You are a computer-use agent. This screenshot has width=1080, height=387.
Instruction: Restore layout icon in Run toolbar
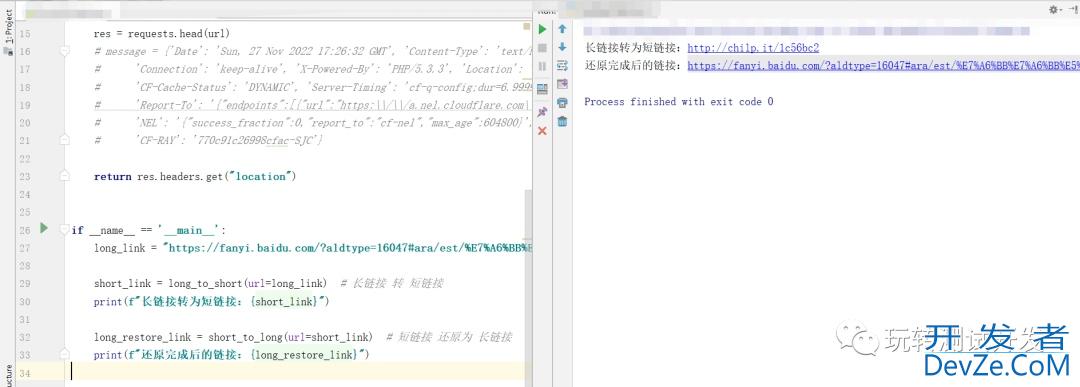pyautogui.click(x=542, y=89)
